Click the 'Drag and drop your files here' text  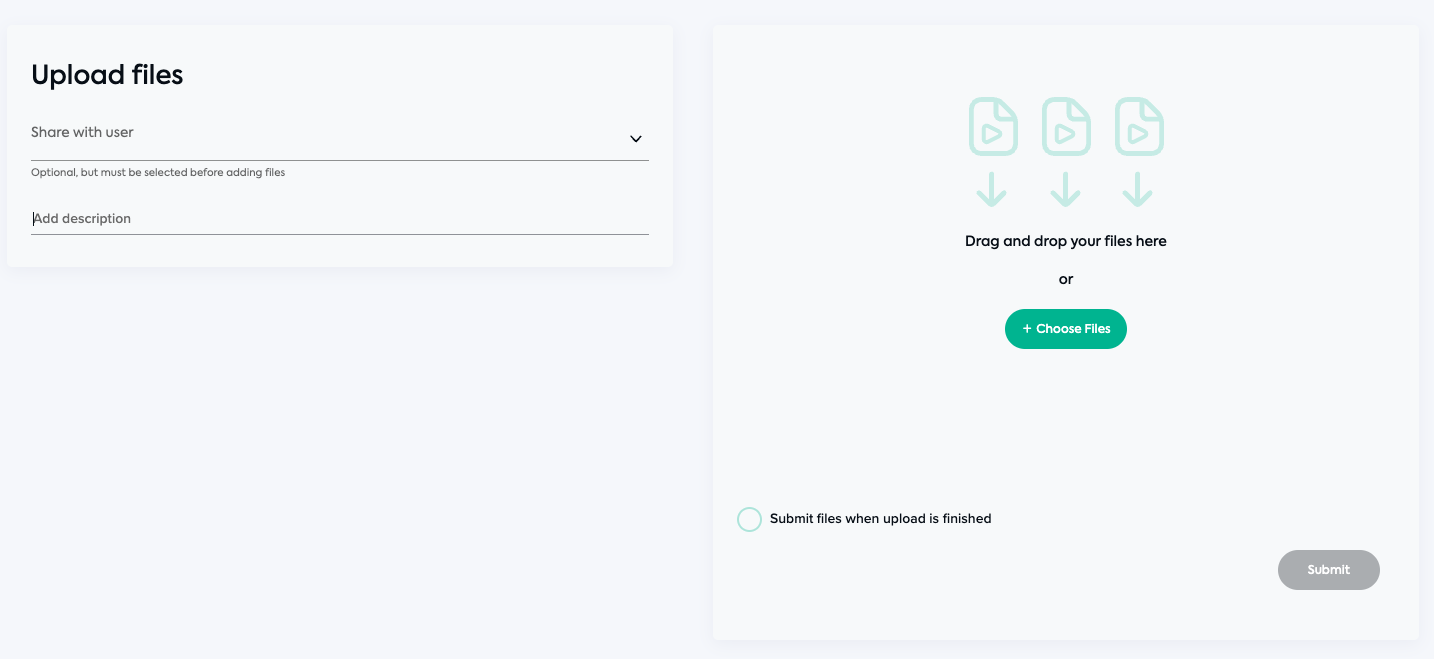tap(1066, 241)
